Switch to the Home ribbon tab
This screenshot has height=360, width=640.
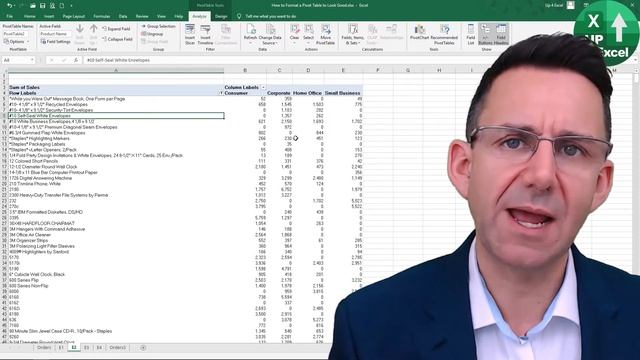pos(29,16)
